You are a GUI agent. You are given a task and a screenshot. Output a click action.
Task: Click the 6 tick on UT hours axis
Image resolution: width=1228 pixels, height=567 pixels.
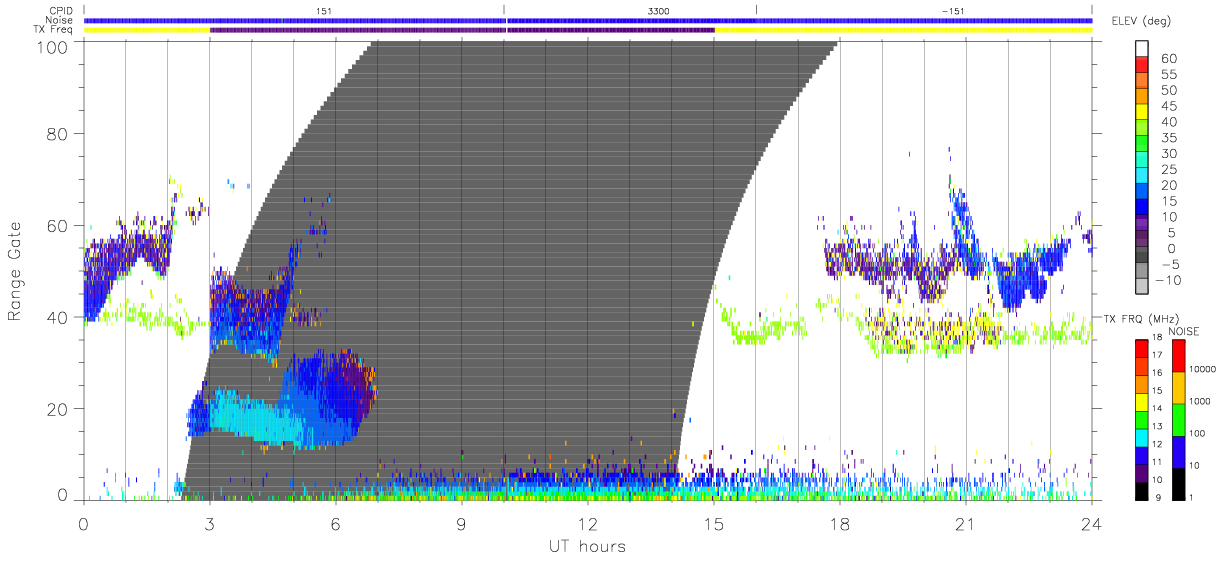coord(335,523)
